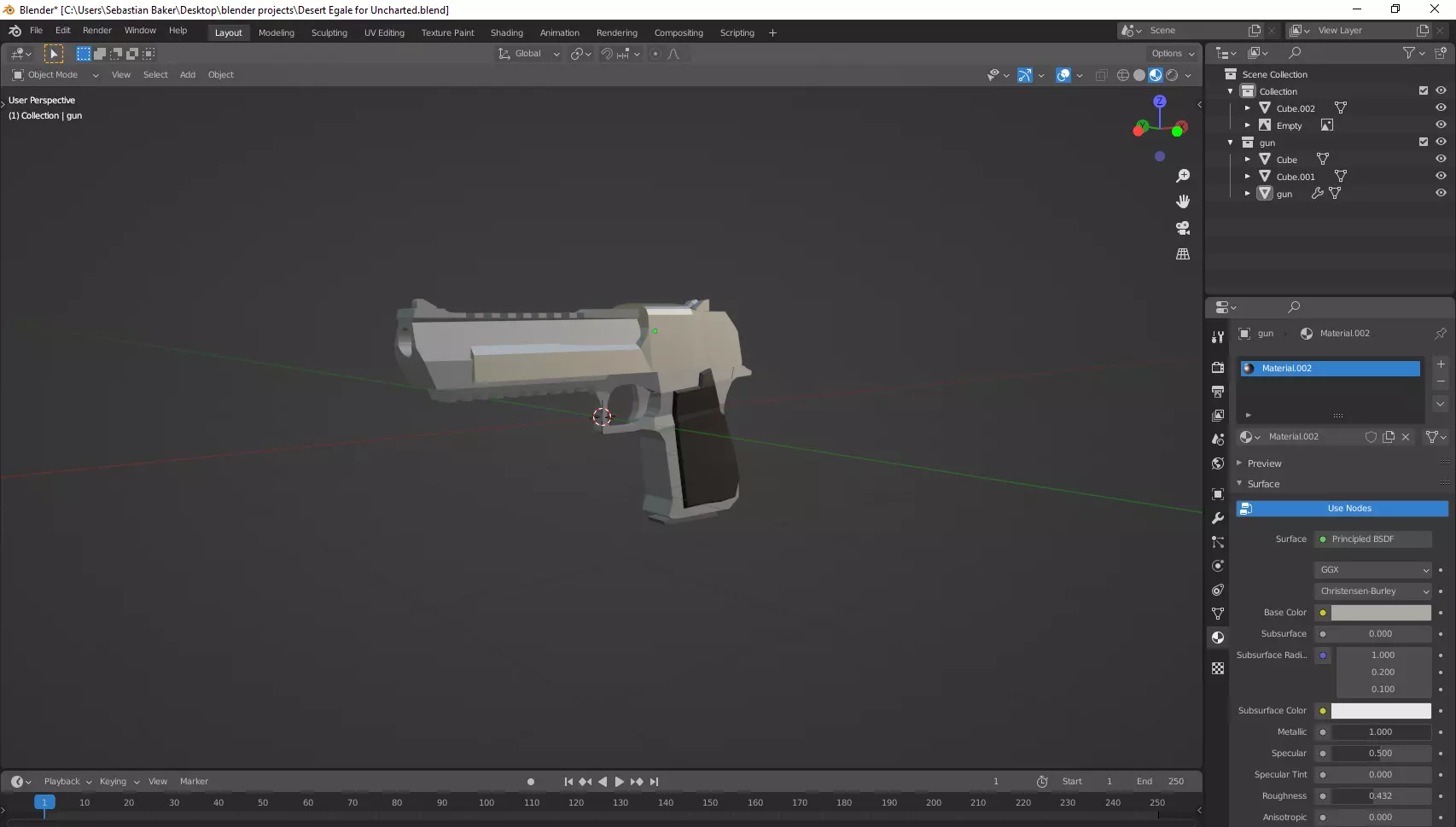1456x827 pixels.
Task: Play animation forward
Action: click(x=620, y=782)
